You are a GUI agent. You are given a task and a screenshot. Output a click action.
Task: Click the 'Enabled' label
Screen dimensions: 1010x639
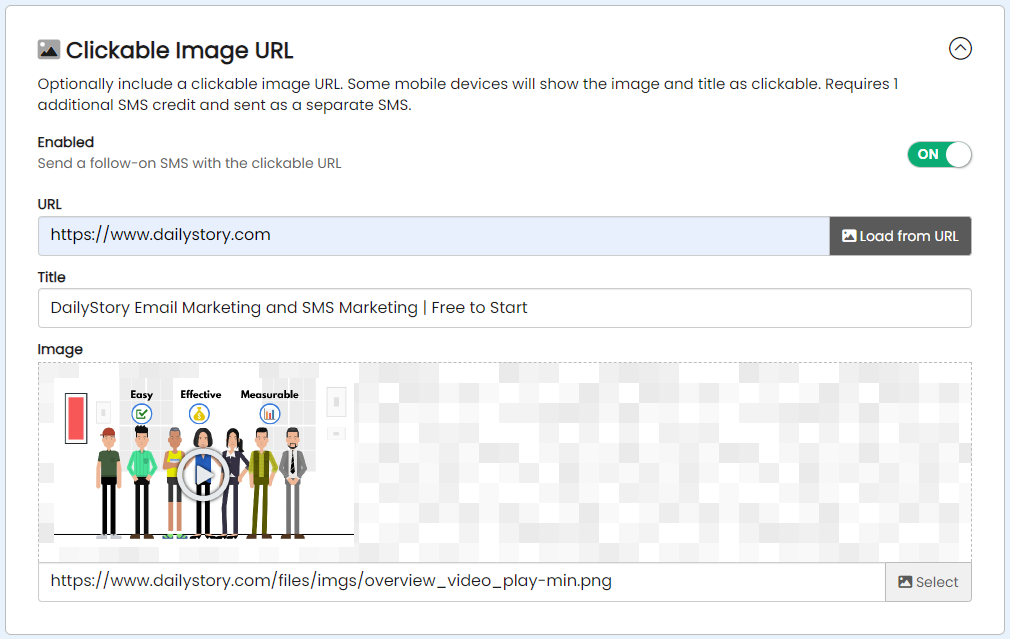[x=66, y=142]
